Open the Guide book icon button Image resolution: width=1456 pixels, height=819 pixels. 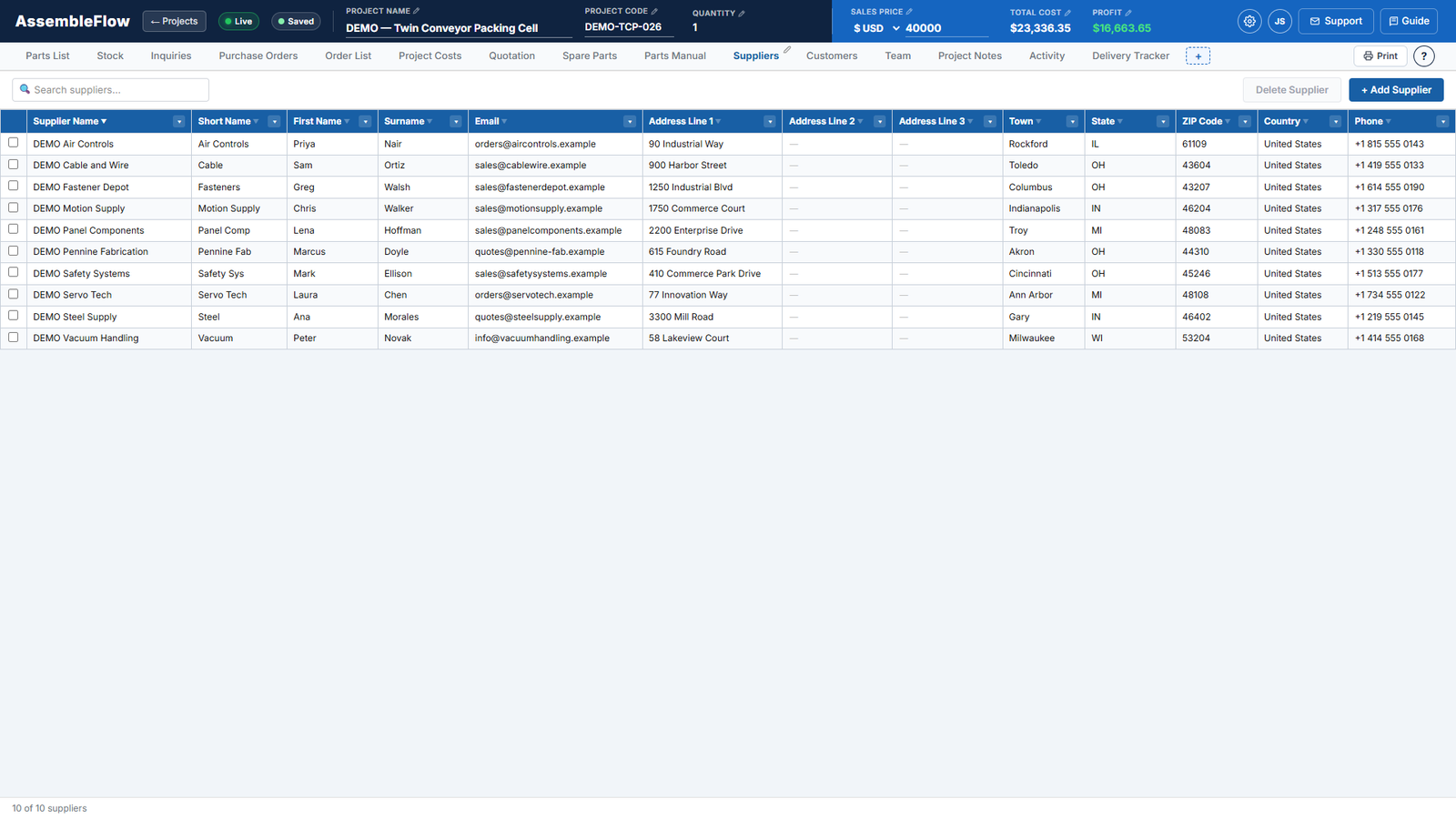click(x=1409, y=21)
